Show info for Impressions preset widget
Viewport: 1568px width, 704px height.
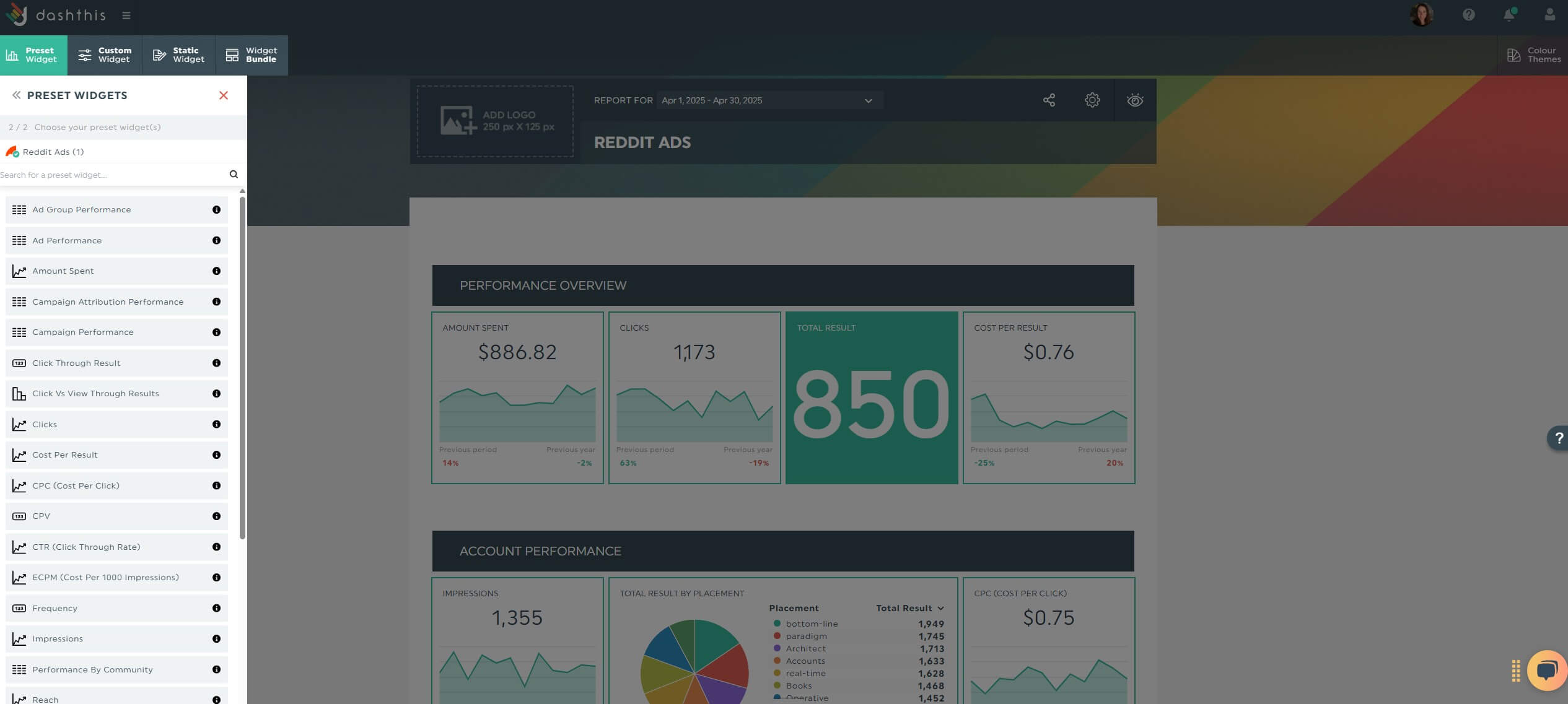tap(216, 639)
